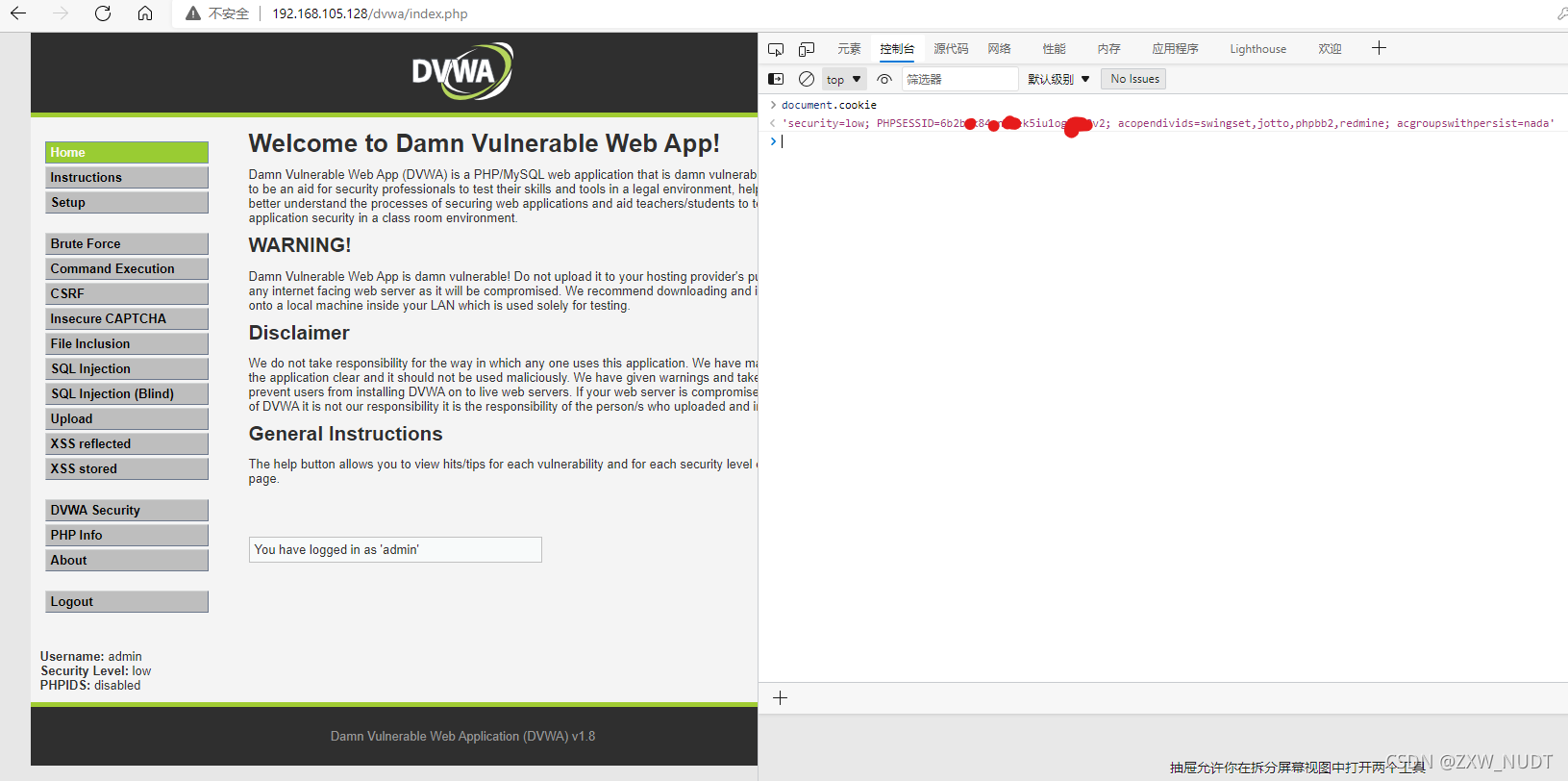Viewport: 1568px width, 781px height.
Task: Open the 欢迎 (Welcome) tab
Action: click(x=1330, y=49)
